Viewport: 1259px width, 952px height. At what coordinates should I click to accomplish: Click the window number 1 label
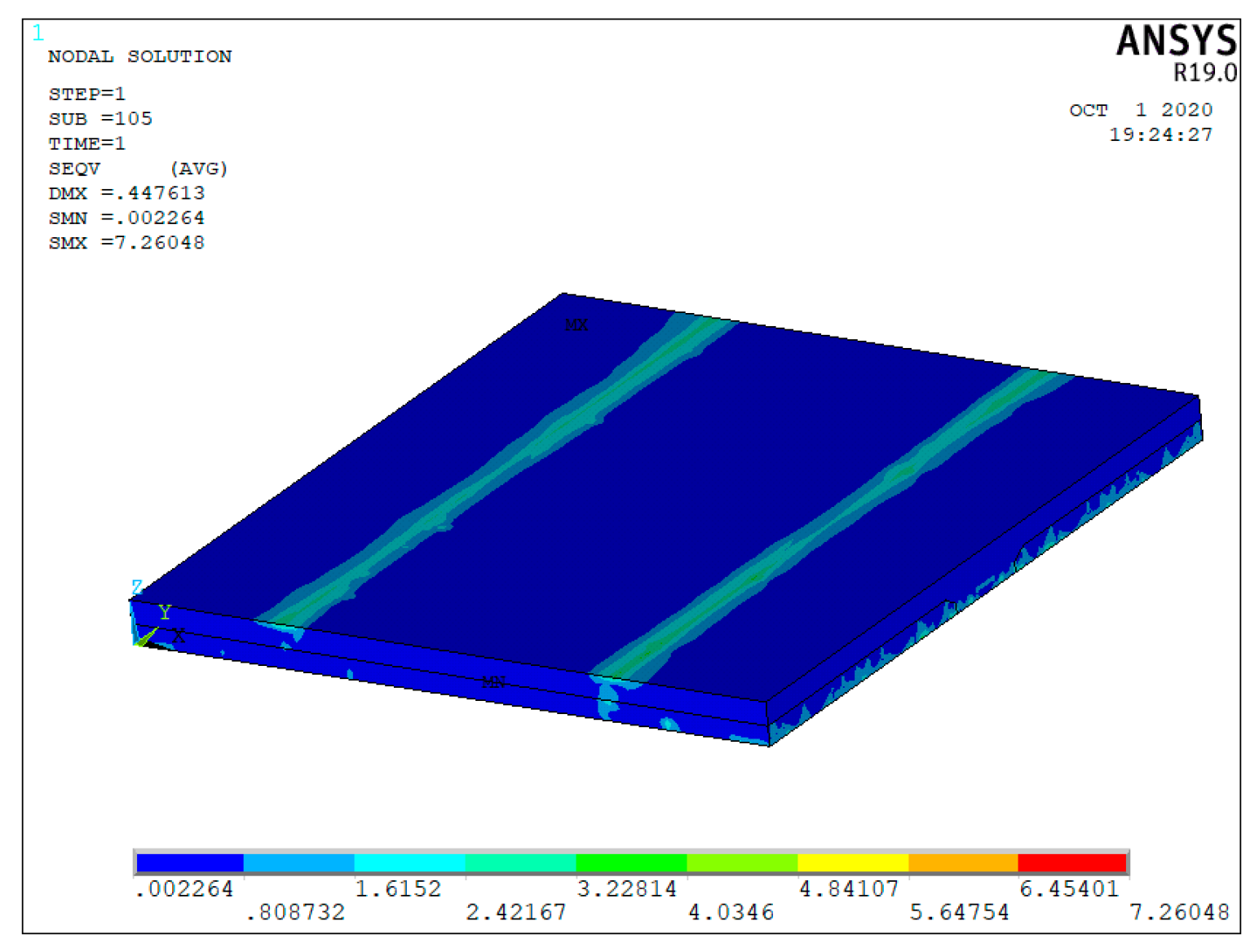(38, 33)
